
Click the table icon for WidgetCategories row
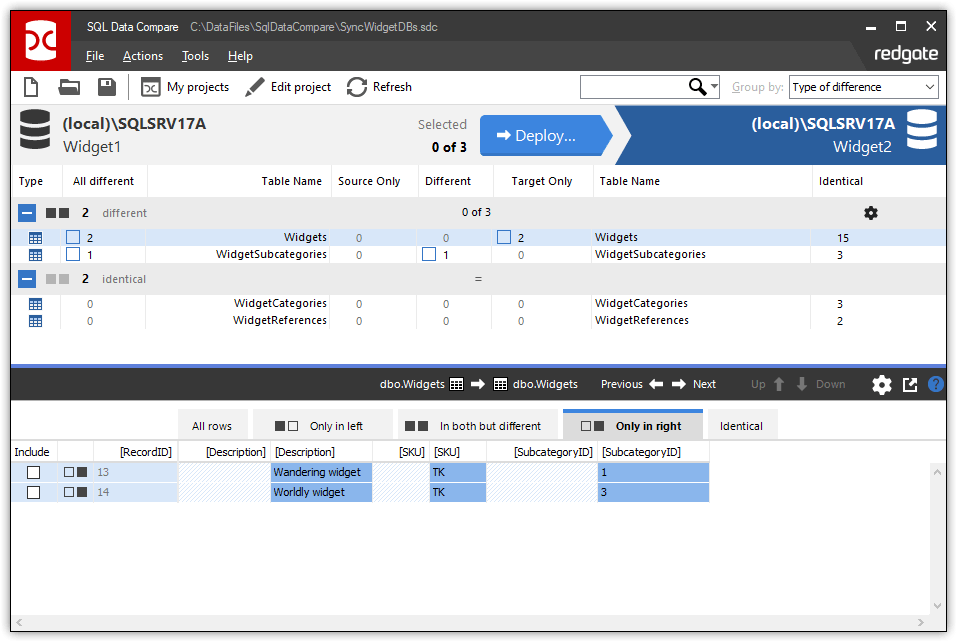[x=35, y=304]
